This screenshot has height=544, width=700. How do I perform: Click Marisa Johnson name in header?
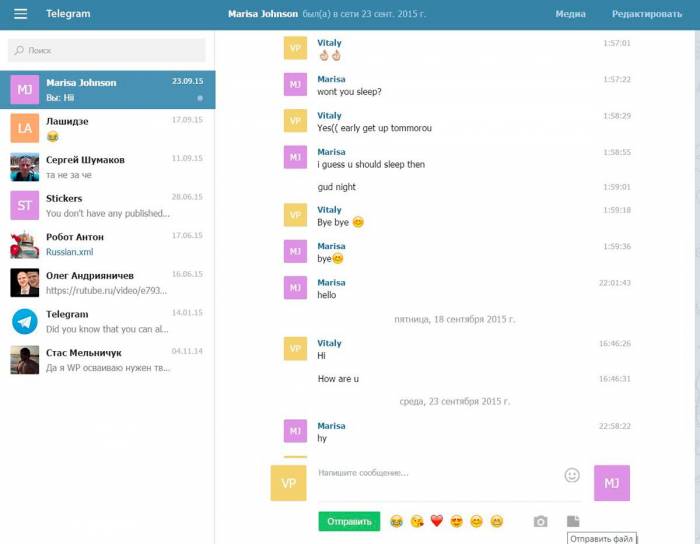263,14
